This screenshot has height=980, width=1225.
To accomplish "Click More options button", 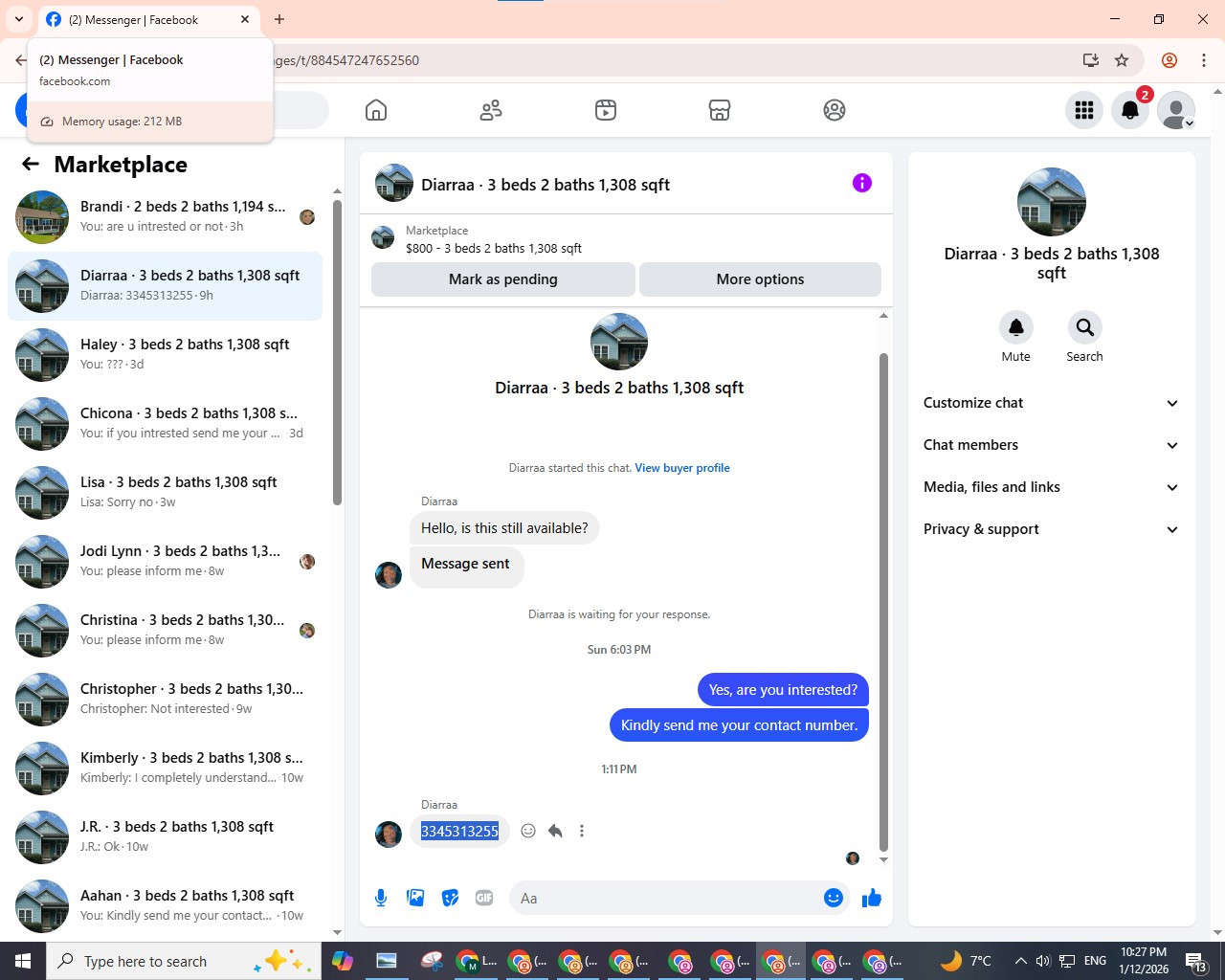I will tap(760, 279).
